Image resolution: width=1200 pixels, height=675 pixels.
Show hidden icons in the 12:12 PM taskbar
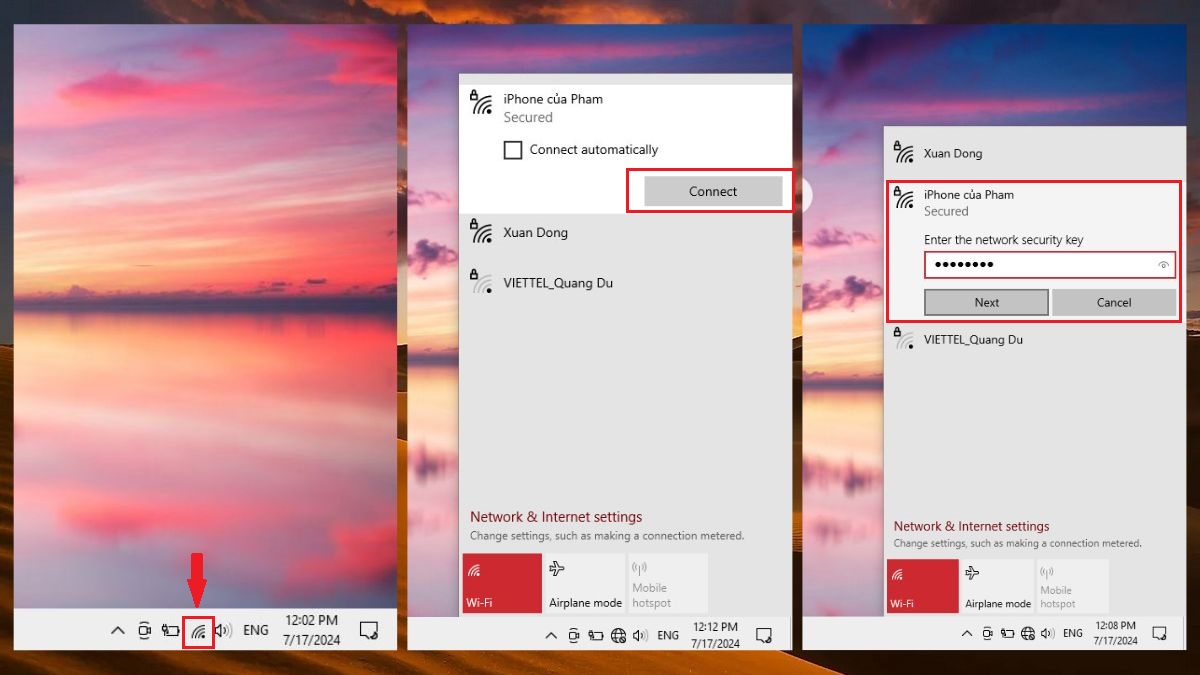coord(551,635)
